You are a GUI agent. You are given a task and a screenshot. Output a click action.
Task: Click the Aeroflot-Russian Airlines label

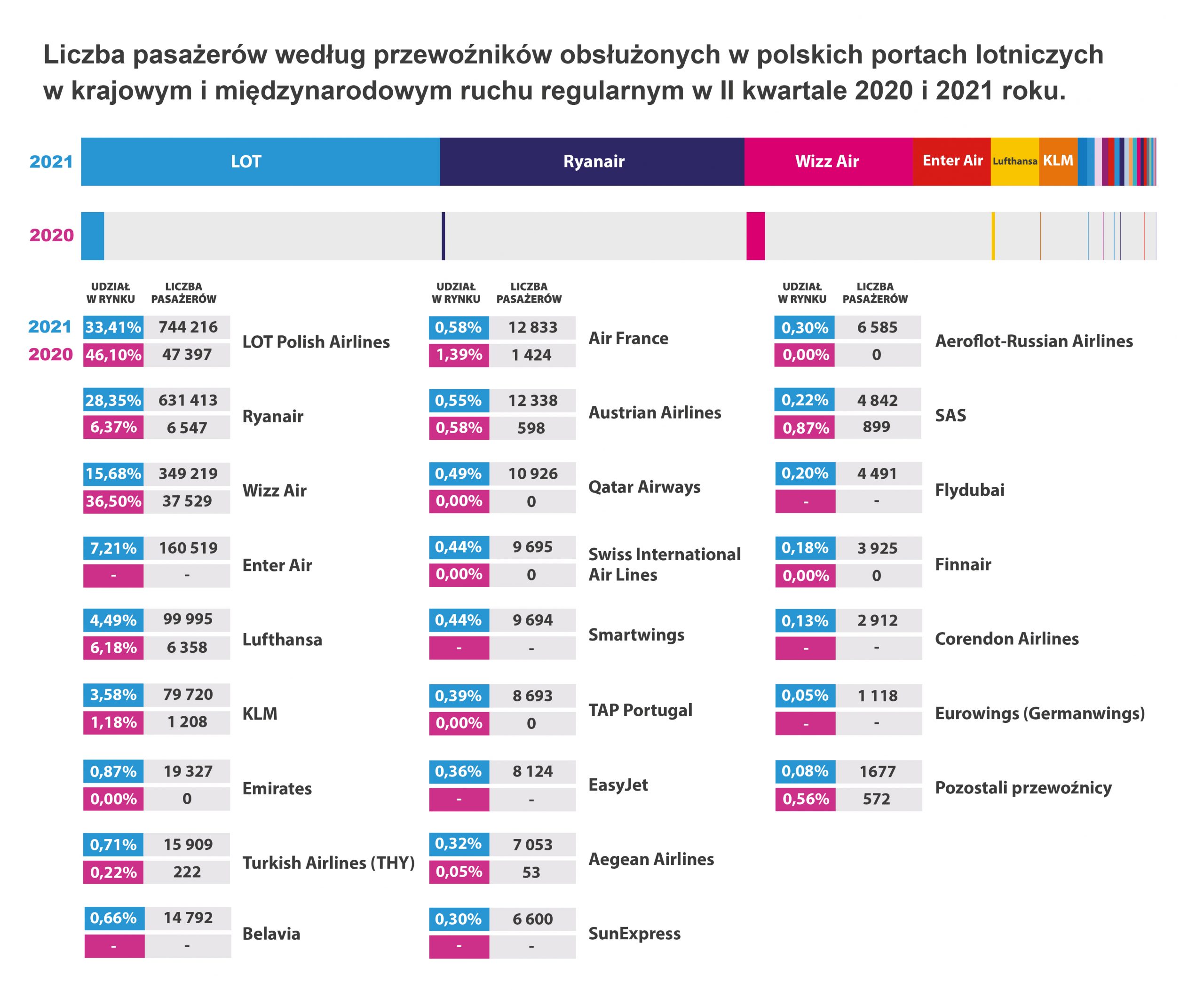pyautogui.click(x=1034, y=341)
